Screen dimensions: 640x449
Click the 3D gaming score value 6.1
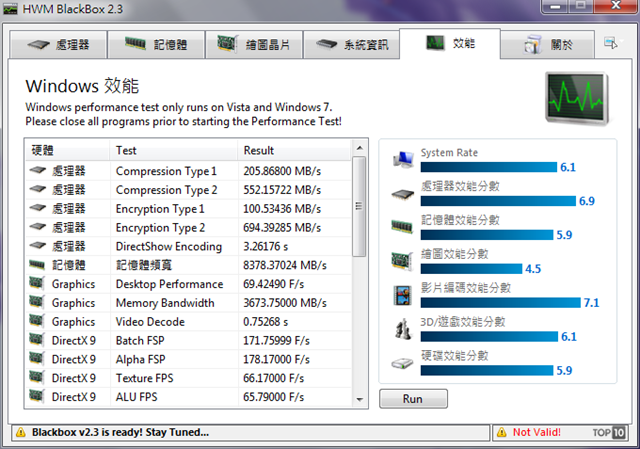(x=569, y=336)
